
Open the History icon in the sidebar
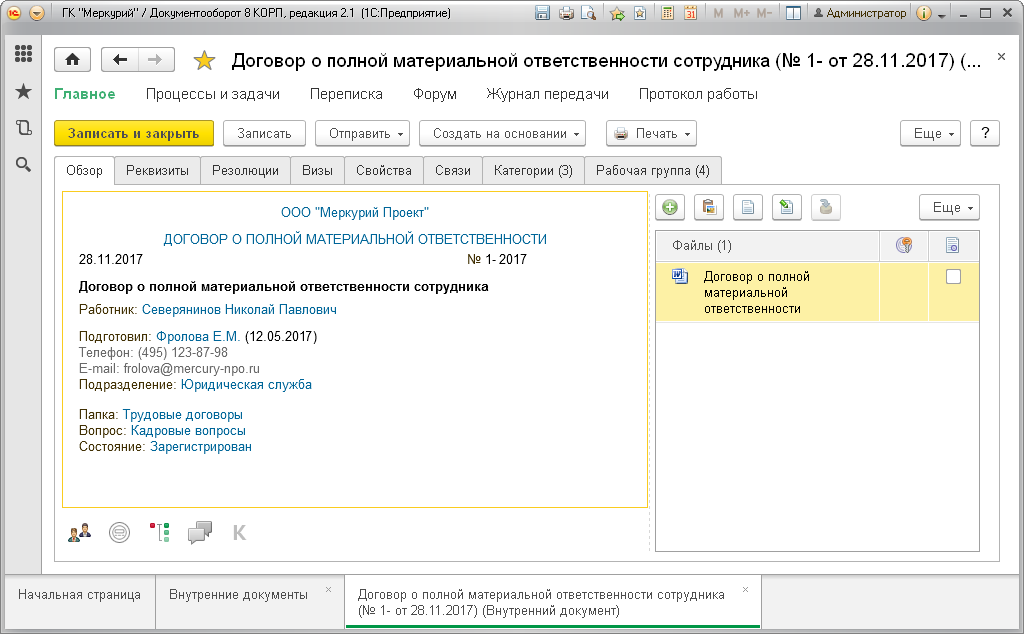pyautogui.click(x=24, y=128)
